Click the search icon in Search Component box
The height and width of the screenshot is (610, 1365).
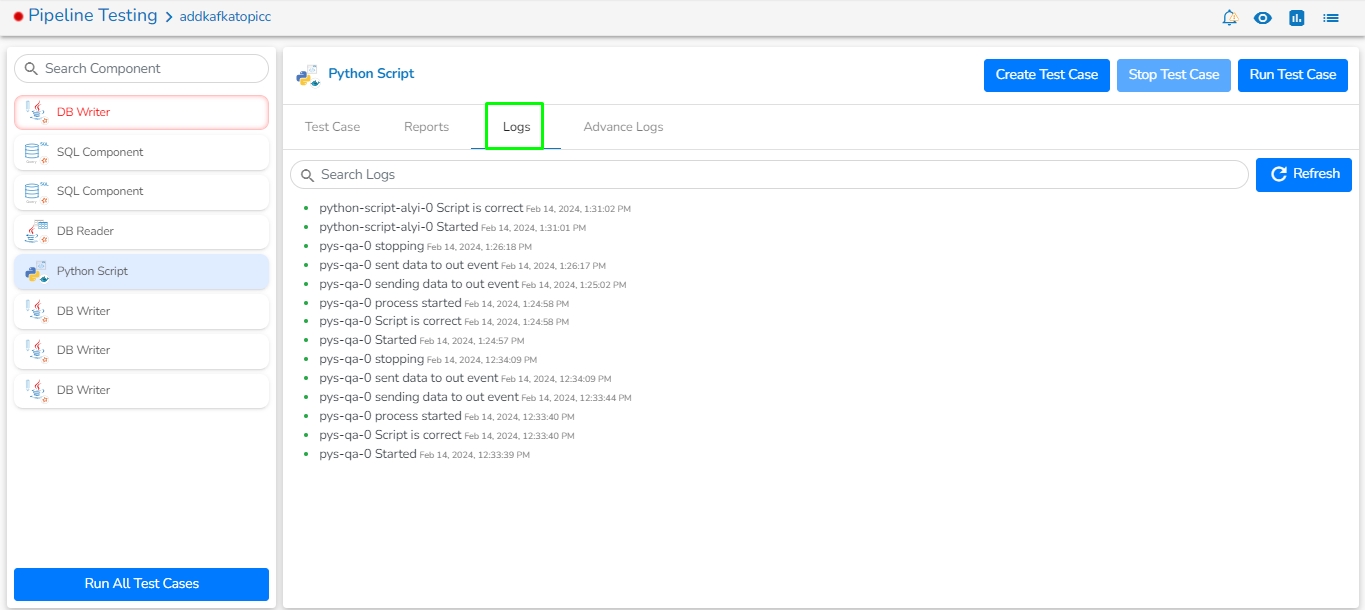coord(32,69)
